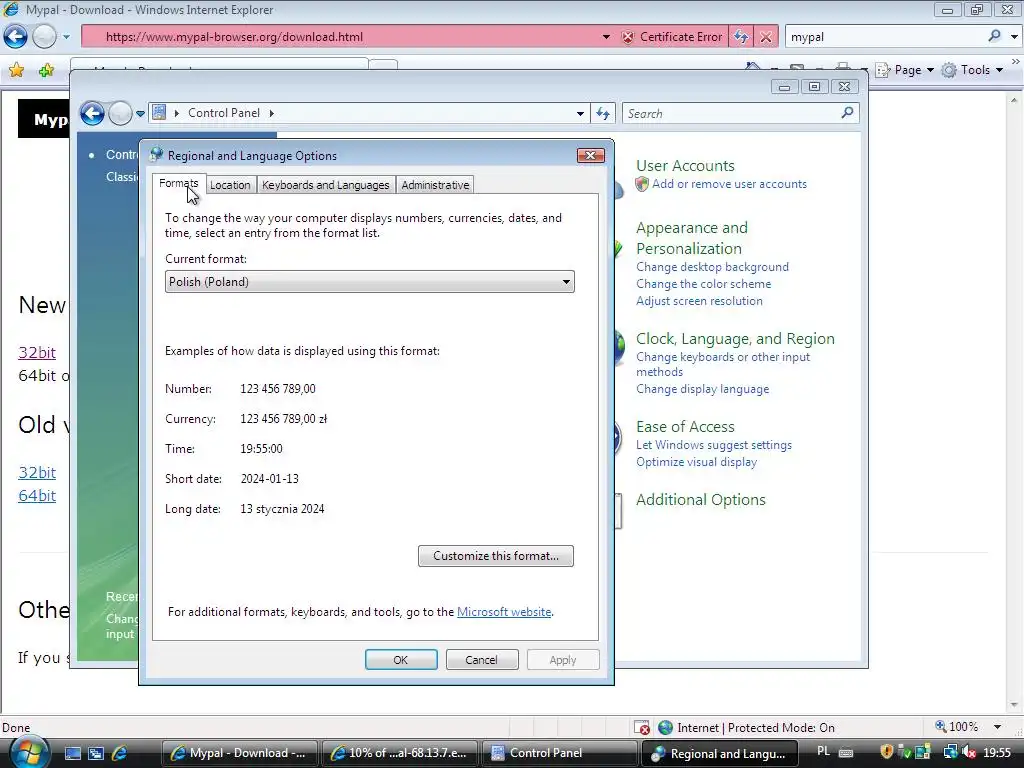Click the PL language bar indicator
The image size is (1024, 768).
coord(824,752)
